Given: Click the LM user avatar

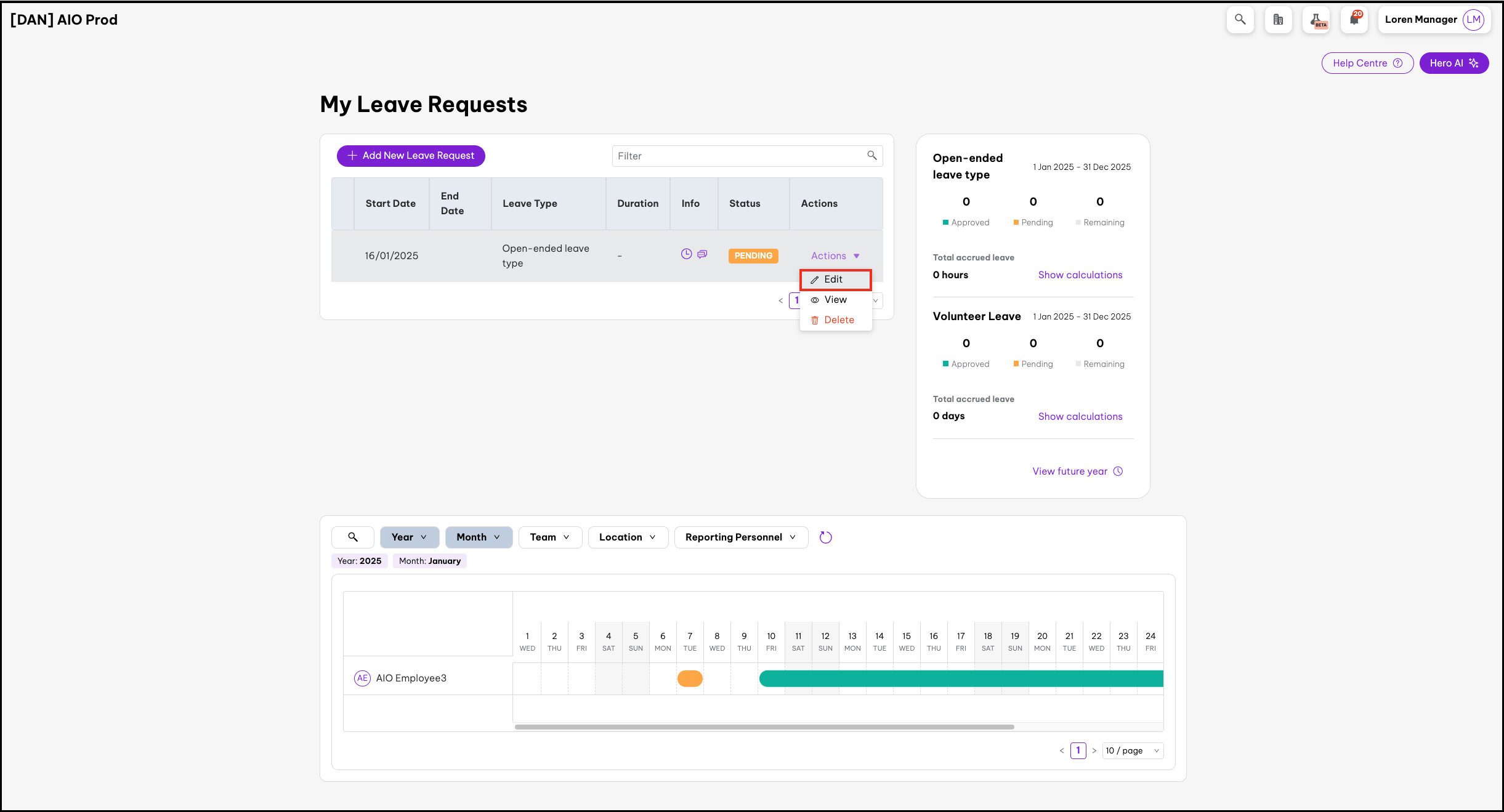Looking at the screenshot, I should coord(1473,20).
